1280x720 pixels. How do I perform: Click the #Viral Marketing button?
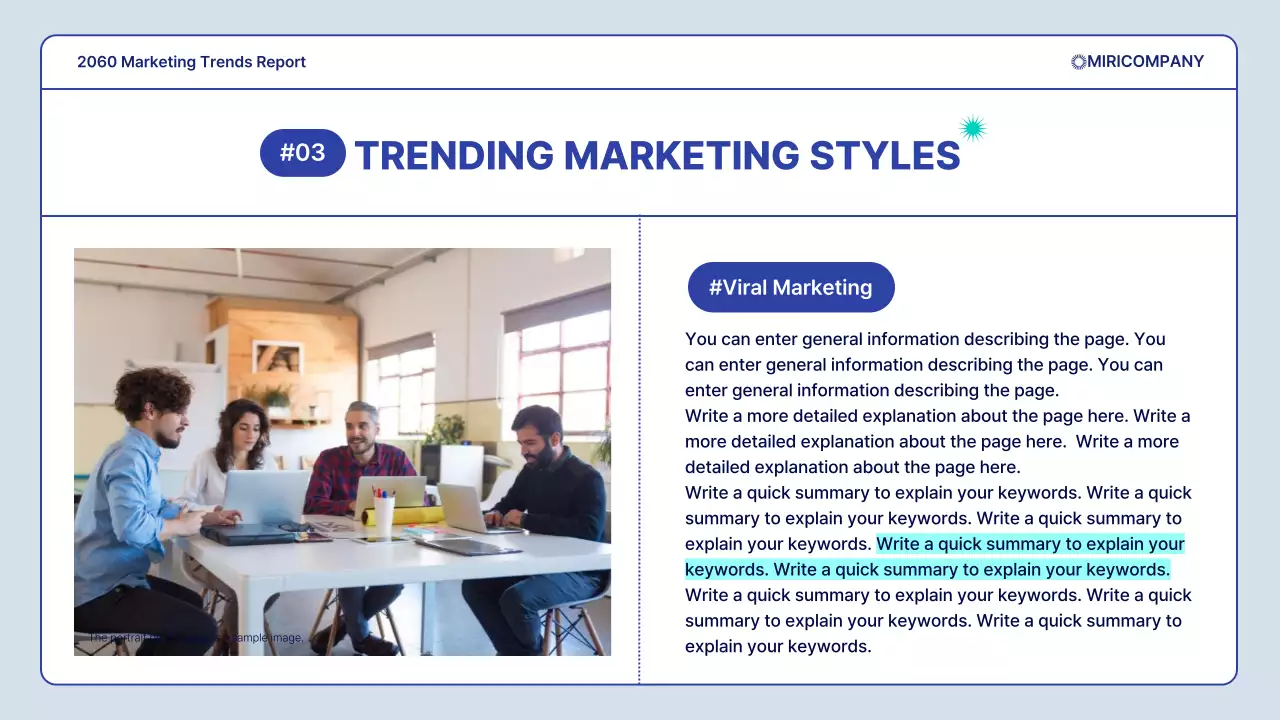791,287
